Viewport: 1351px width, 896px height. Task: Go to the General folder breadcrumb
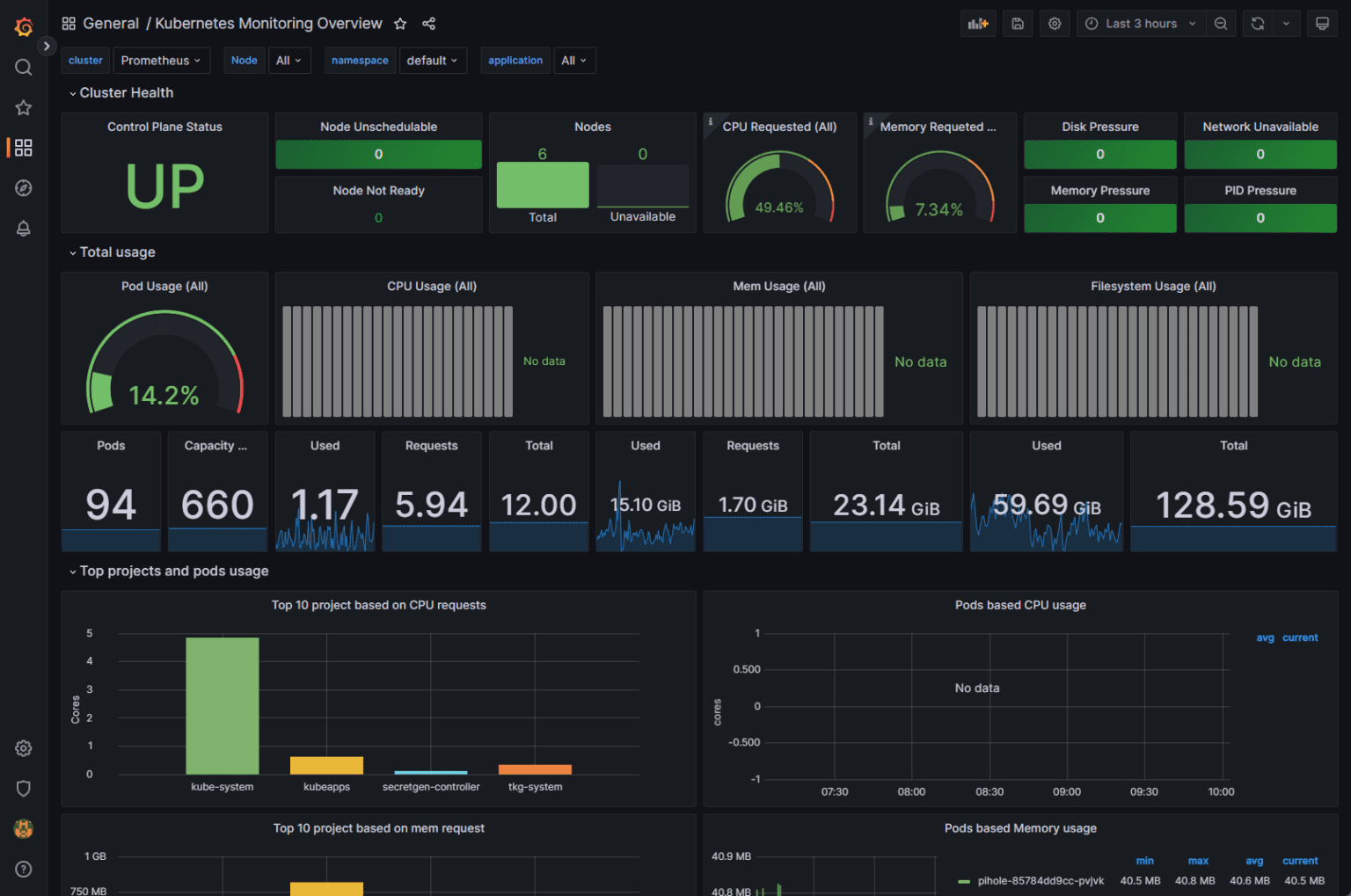(111, 23)
